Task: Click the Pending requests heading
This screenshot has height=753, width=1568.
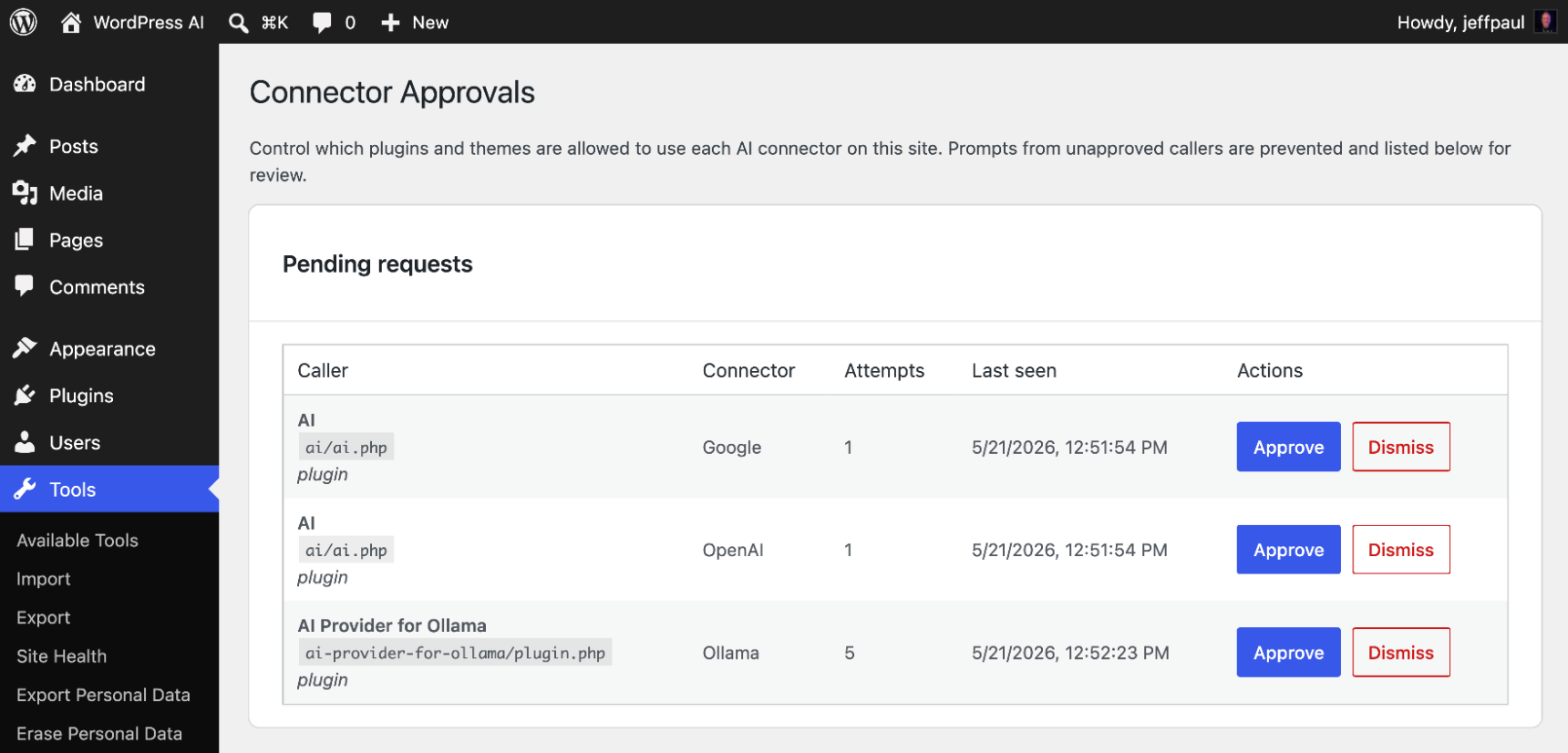Action: (x=377, y=263)
